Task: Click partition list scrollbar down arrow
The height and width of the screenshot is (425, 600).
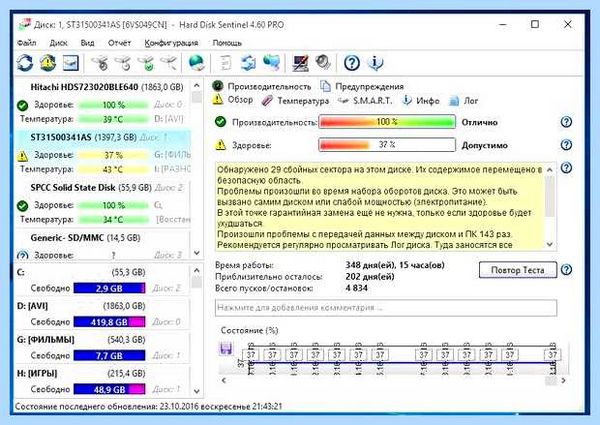Action: coord(197,391)
